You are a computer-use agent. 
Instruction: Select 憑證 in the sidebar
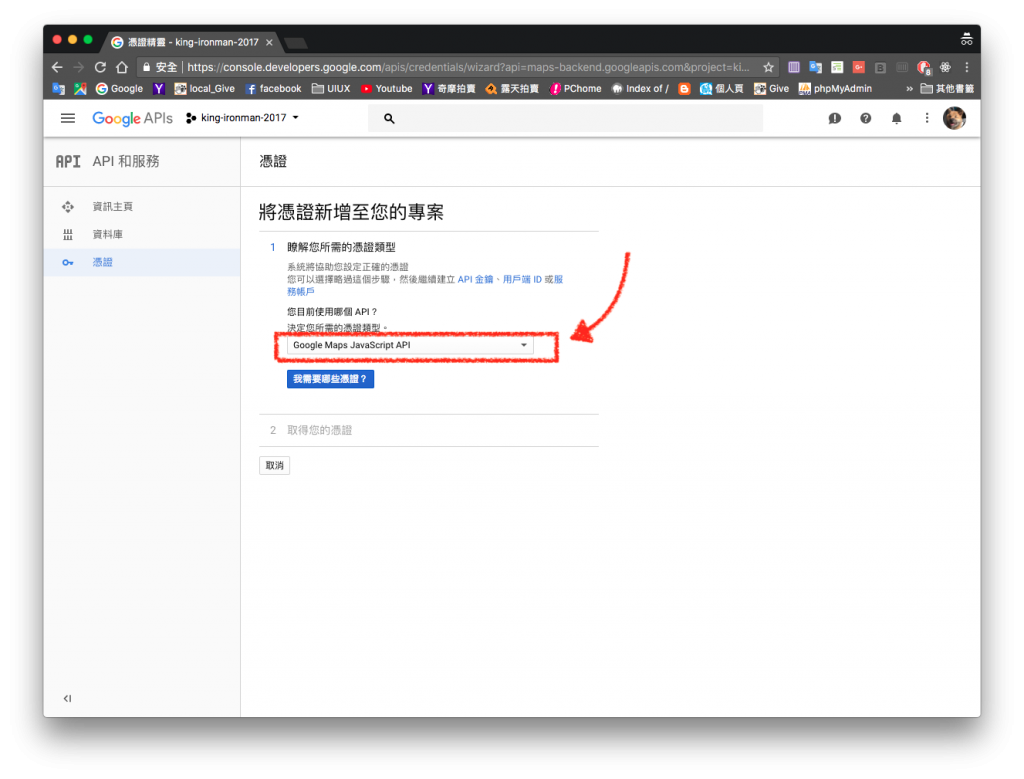pos(142,262)
